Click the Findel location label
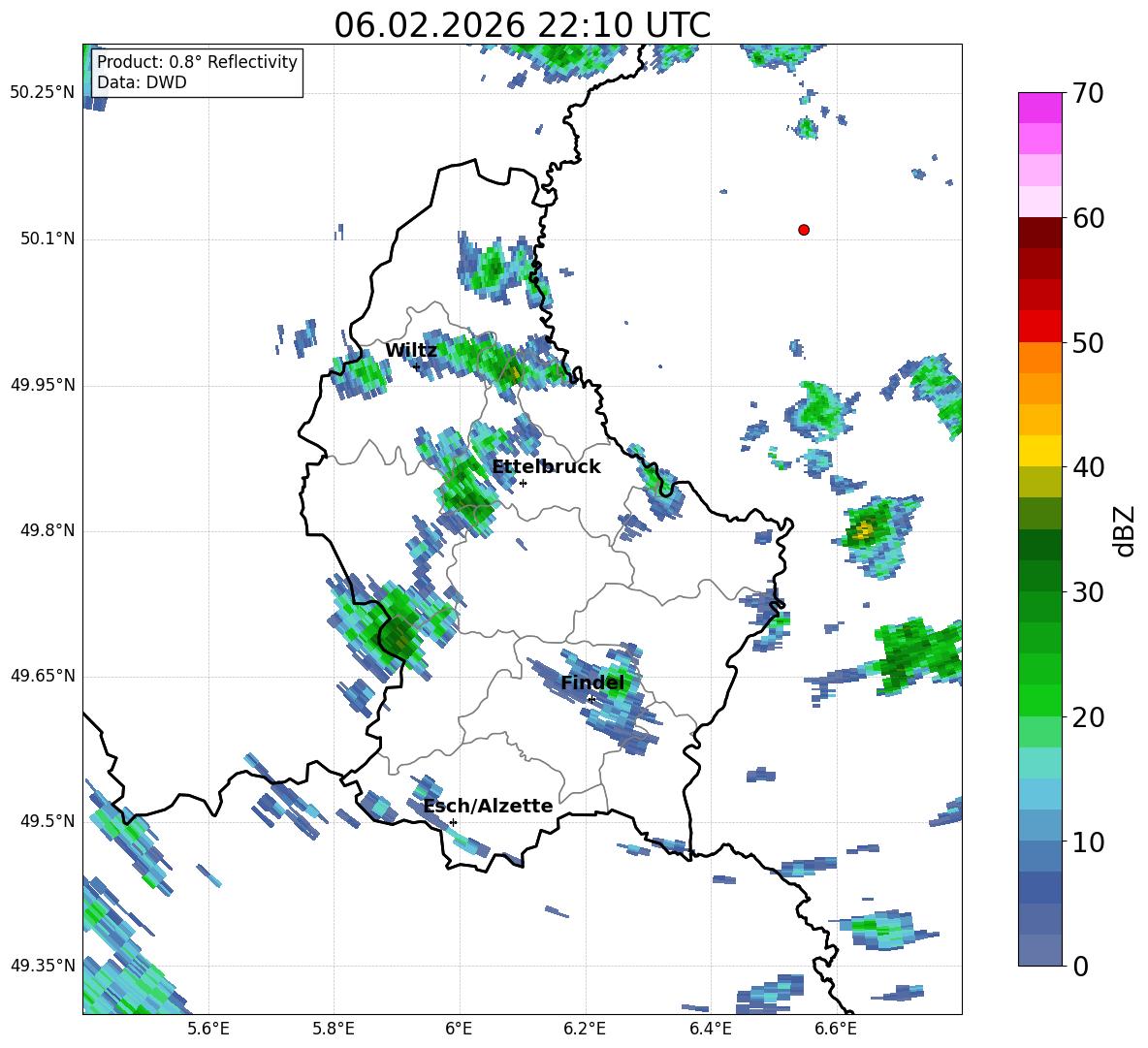This screenshot has width=1148, height=1048. [x=592, y=683]
